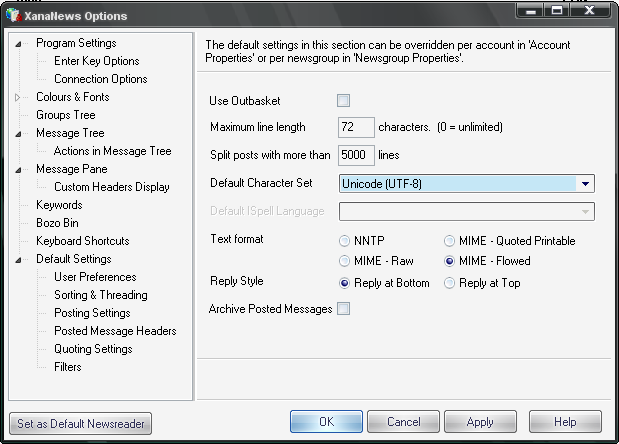Click the Unicode (UTF-8) combo box text
This screenshot has height=444, width=619.
[382, 184]
